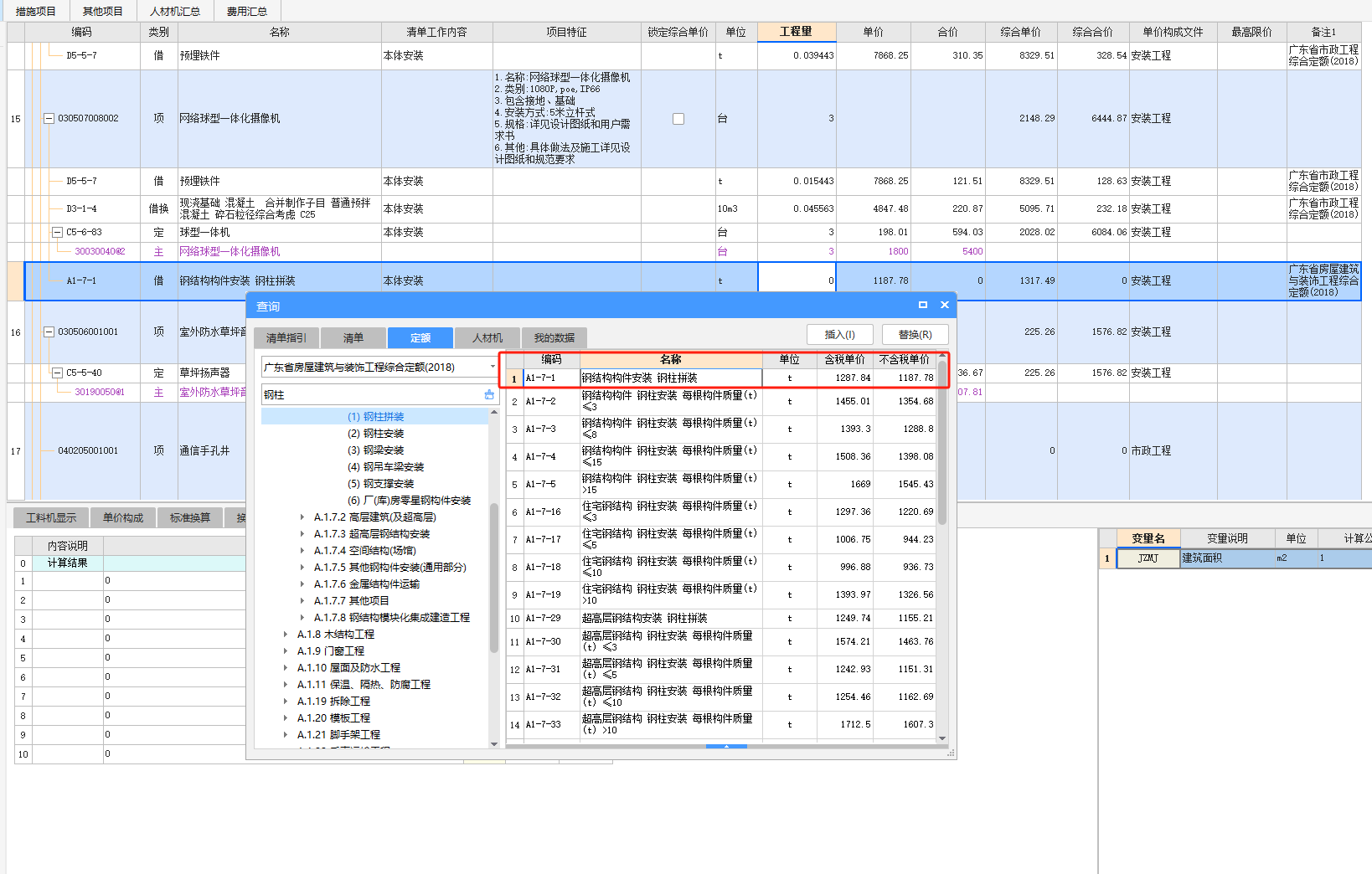Image resolution: width=1372 pixels, height=874 pixels.
Task: Click the JZMJ variable name cell
Action: [x=1148, y=558]
